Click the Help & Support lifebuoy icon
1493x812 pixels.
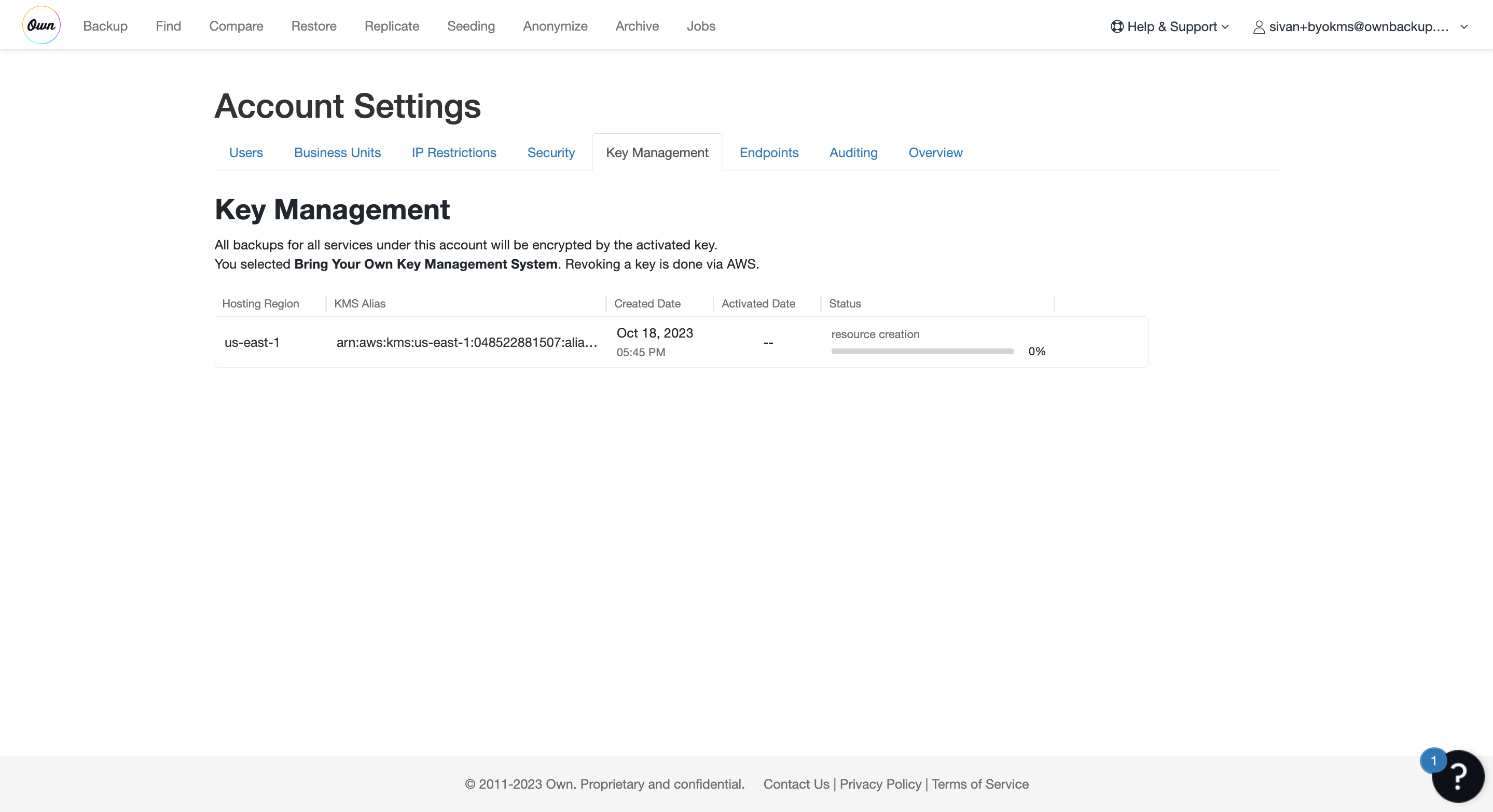(x=1116, y=26)
